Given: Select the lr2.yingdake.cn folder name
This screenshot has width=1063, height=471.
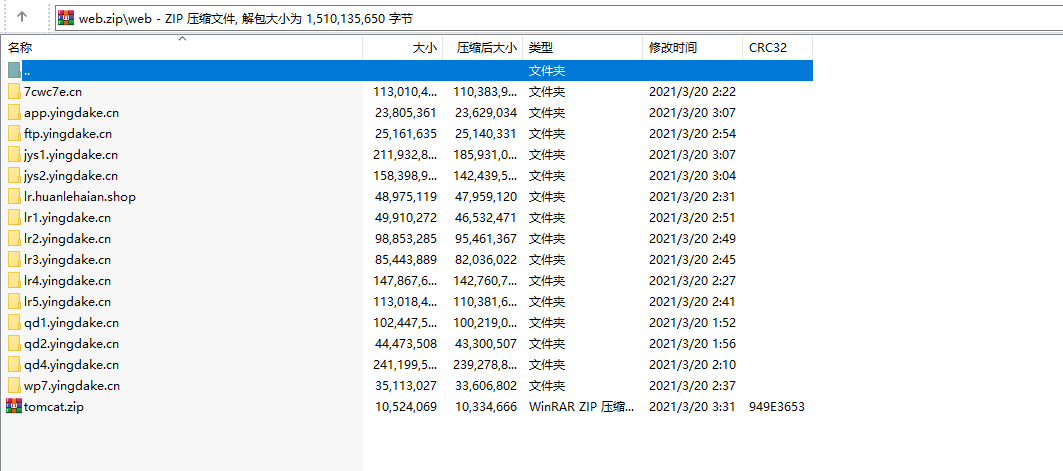Looking at the screenshot, I should click(67, 239).
